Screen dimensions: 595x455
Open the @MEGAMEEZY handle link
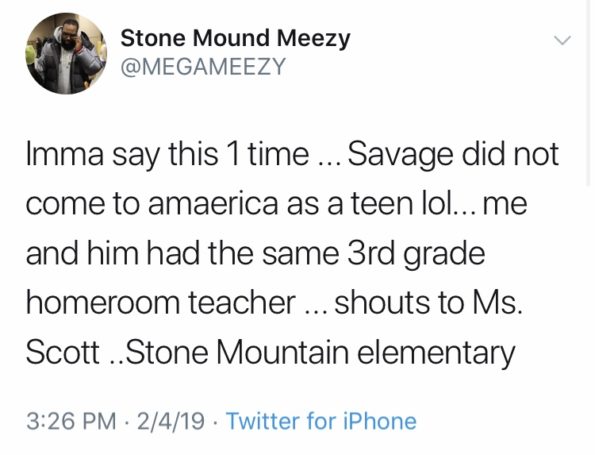point(203,67)
